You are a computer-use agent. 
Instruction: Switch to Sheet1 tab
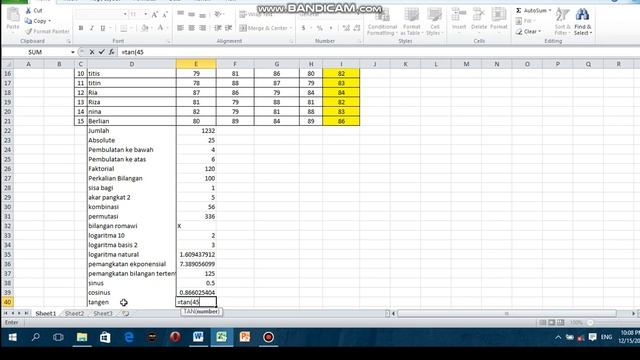45,313
